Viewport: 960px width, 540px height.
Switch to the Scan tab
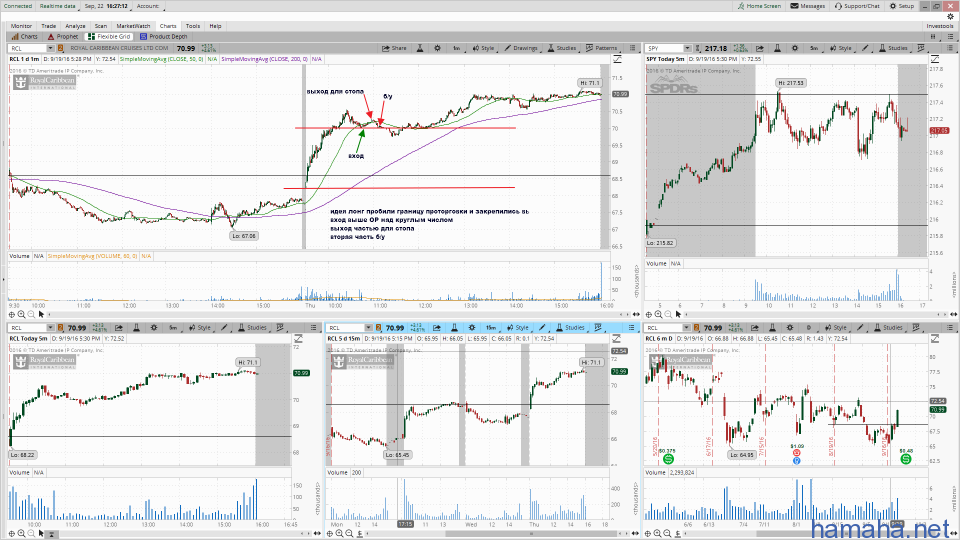click(100, 26)
